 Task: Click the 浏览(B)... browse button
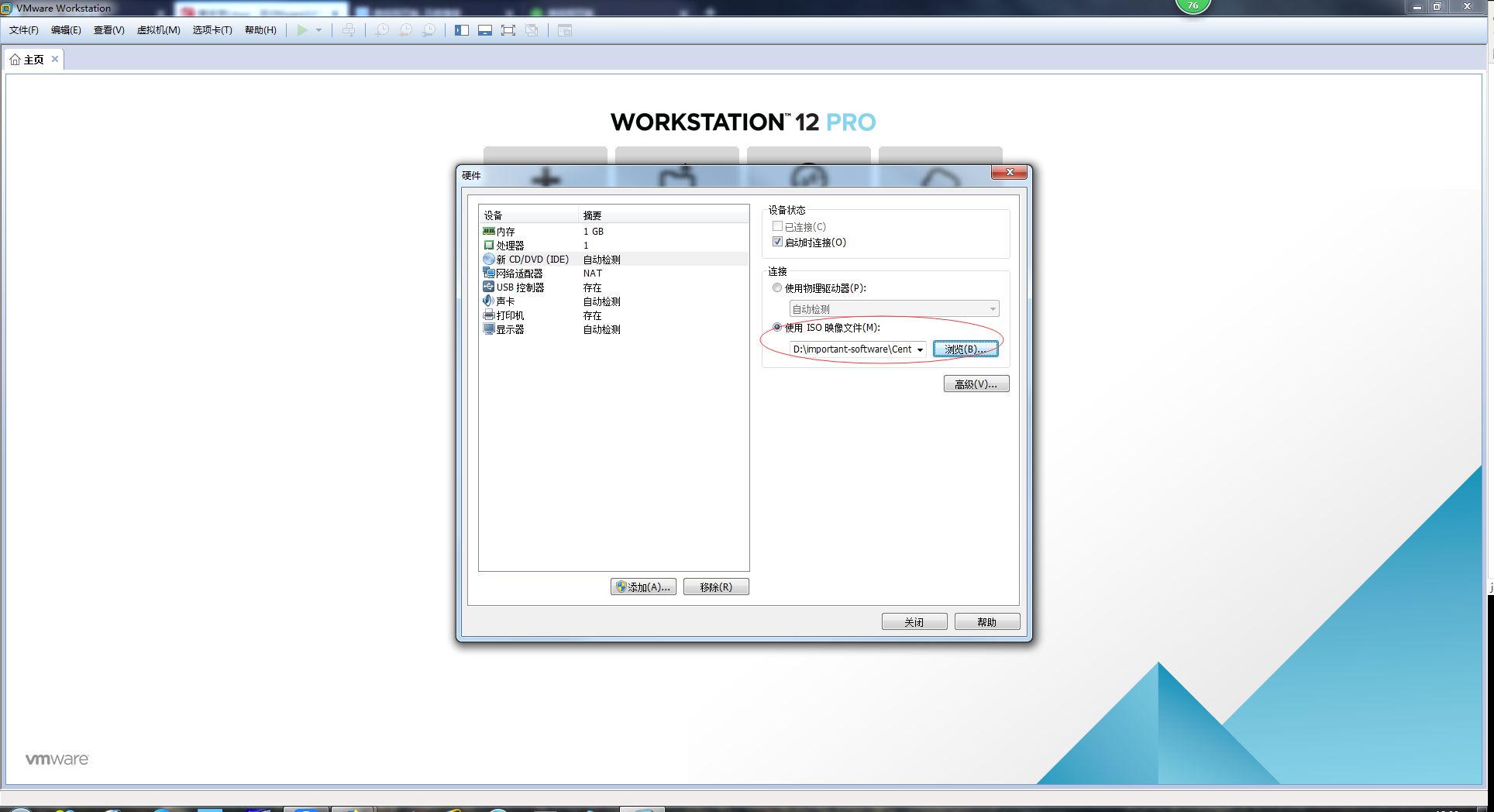point(966,349)
